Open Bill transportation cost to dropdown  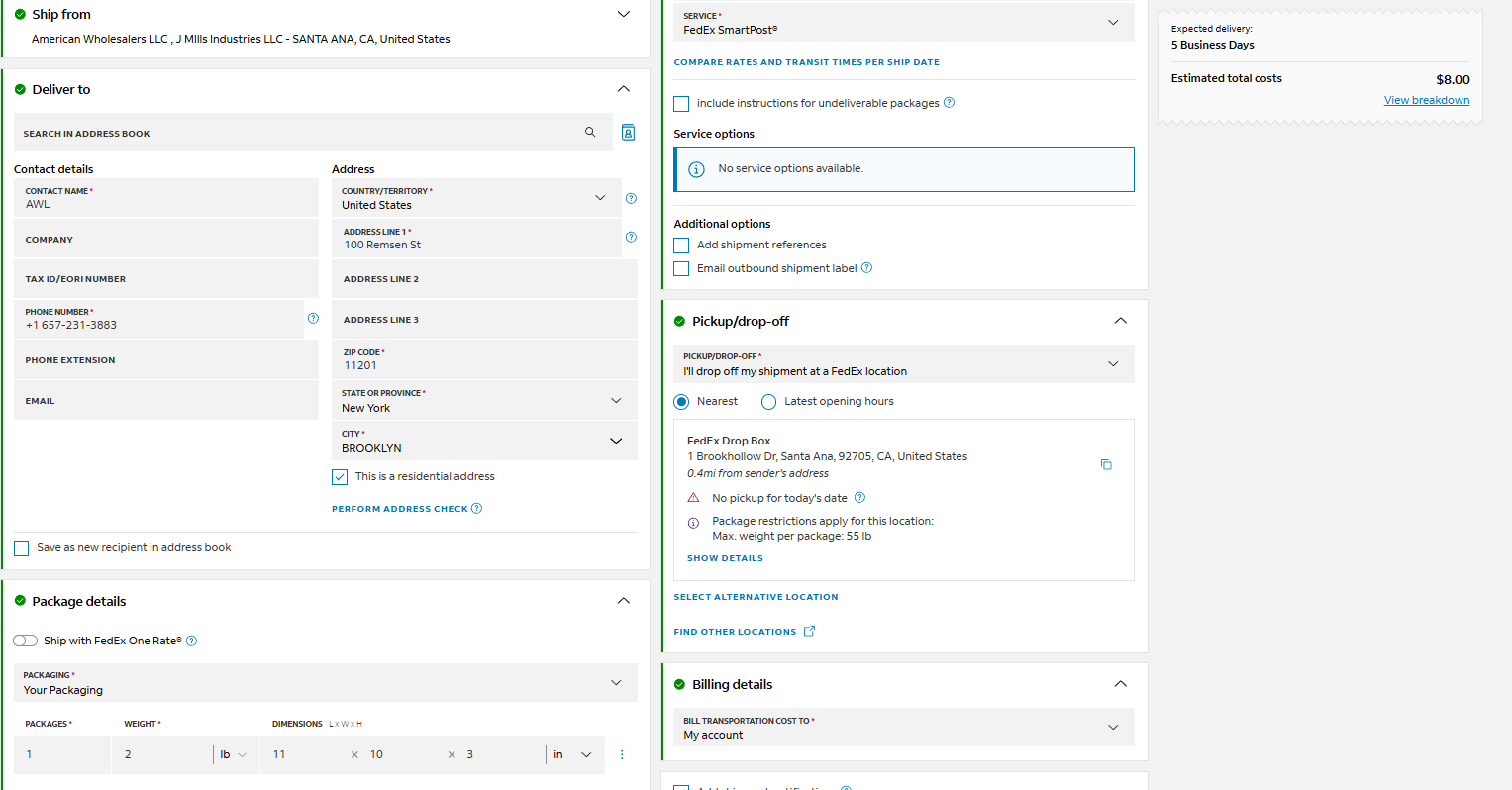pos(904,728)
